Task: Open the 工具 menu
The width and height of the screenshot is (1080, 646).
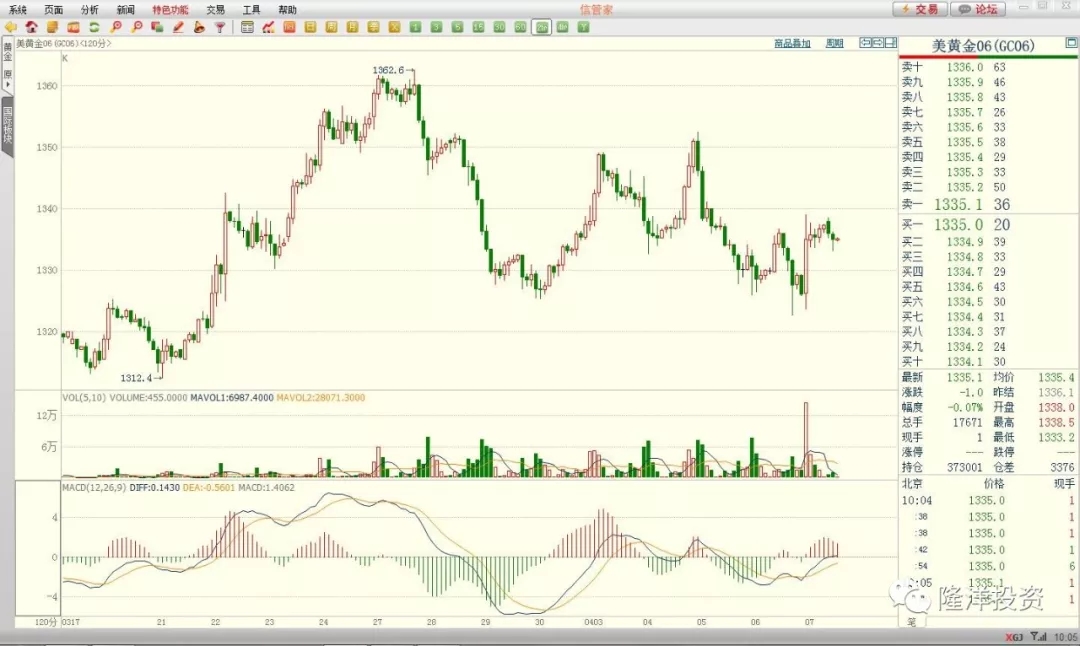Action: [251, 10]
